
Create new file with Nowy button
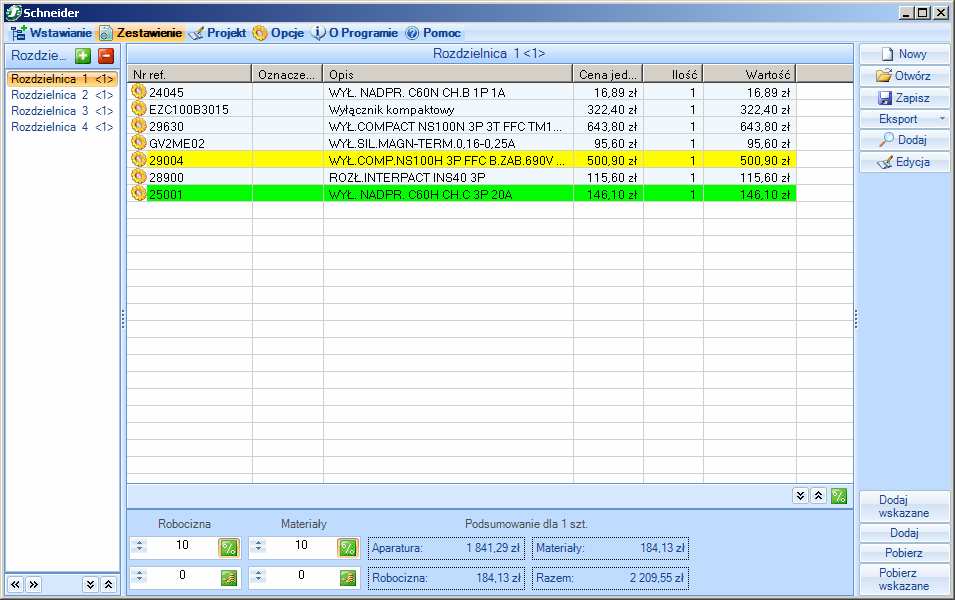click(904, 54)
